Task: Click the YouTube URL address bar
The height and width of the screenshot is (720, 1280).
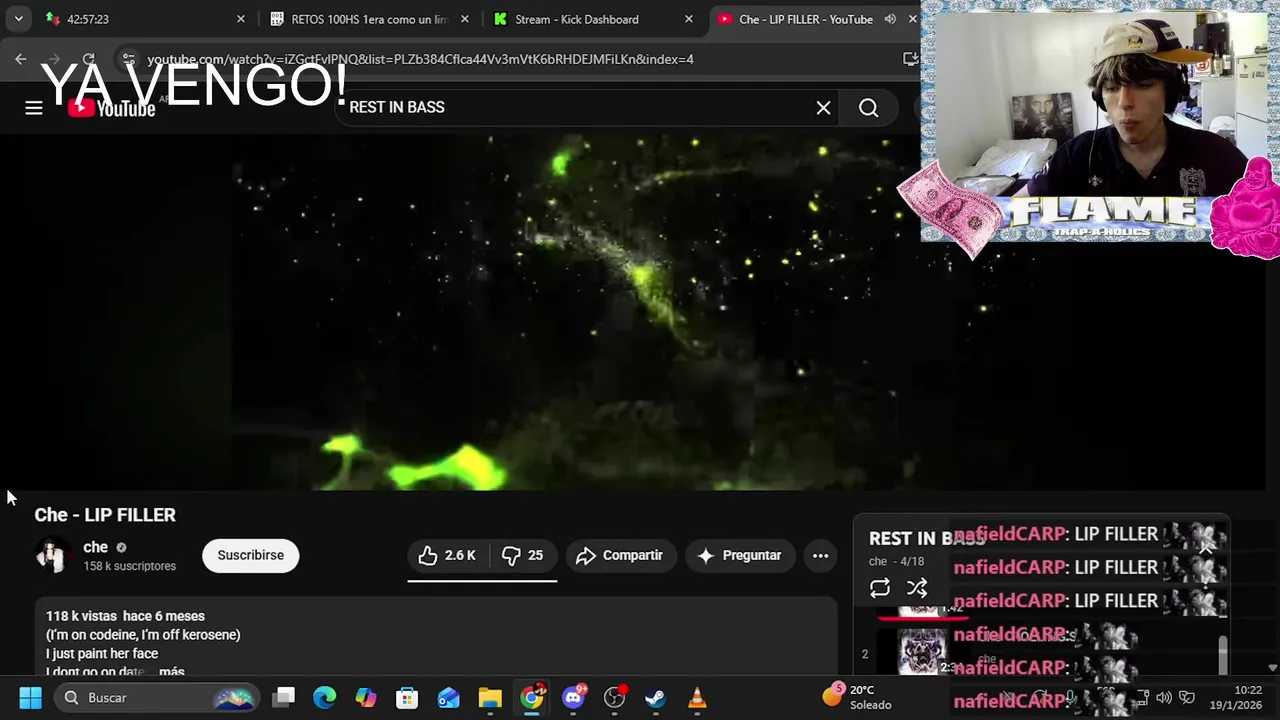Action: point(420,59)
